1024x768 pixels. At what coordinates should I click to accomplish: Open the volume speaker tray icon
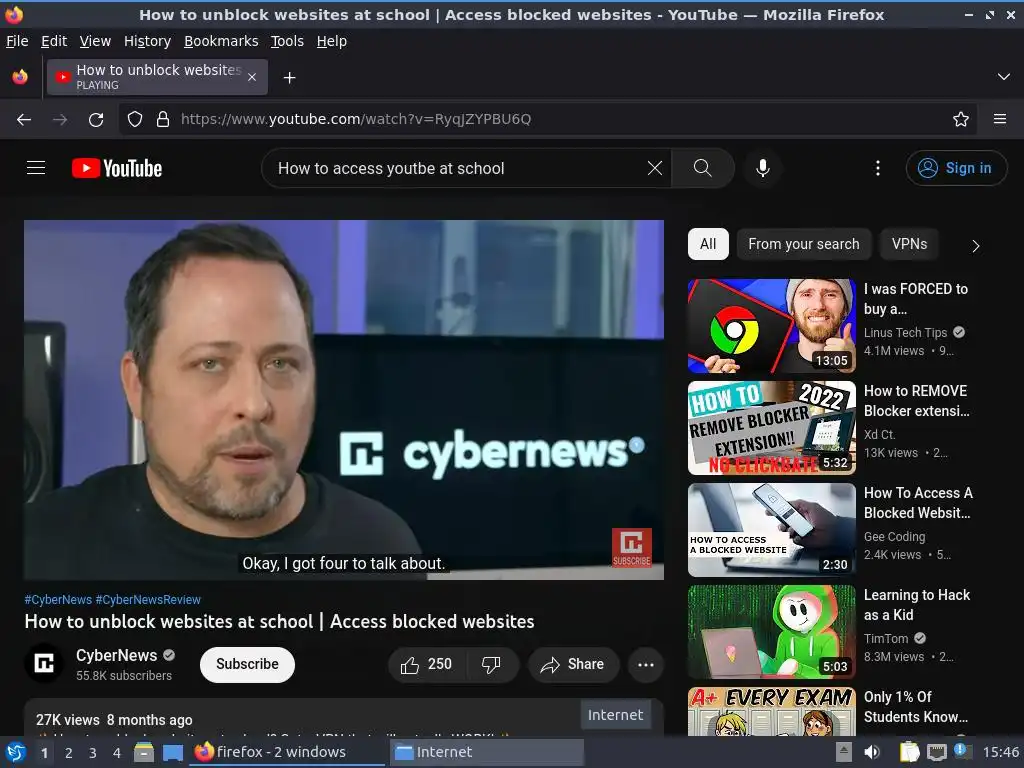(872, 752)
